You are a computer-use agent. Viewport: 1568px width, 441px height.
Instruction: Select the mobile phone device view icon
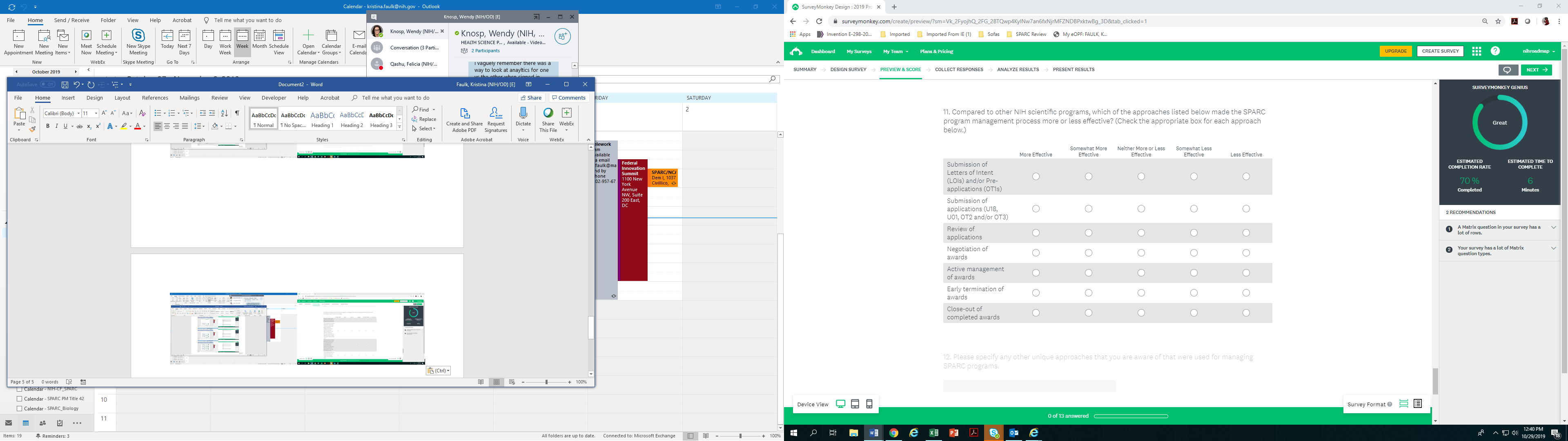(869, 404)
